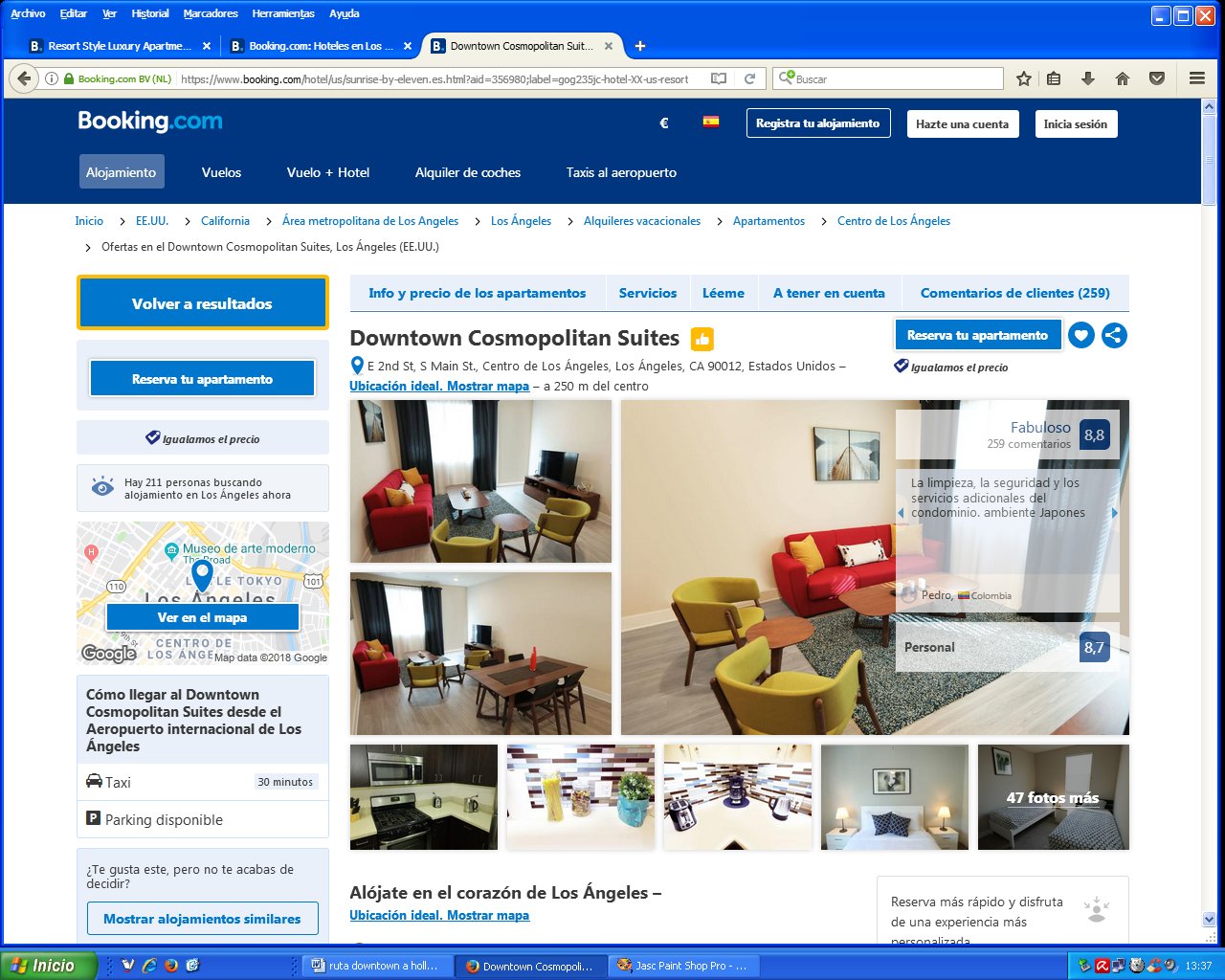The image size is (1225, 980).
Task: Save property with the heart icon
Action: point(1081,335)
